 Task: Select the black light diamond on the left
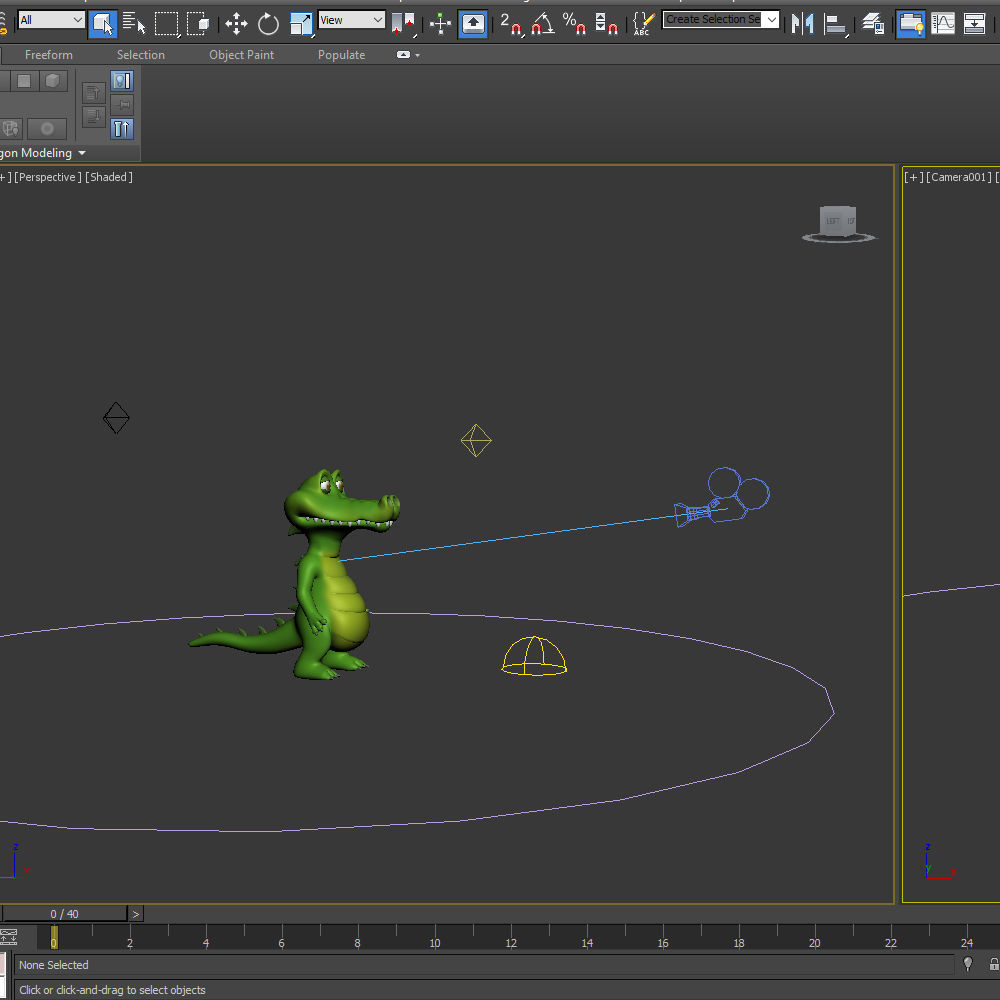pos(116,418)
